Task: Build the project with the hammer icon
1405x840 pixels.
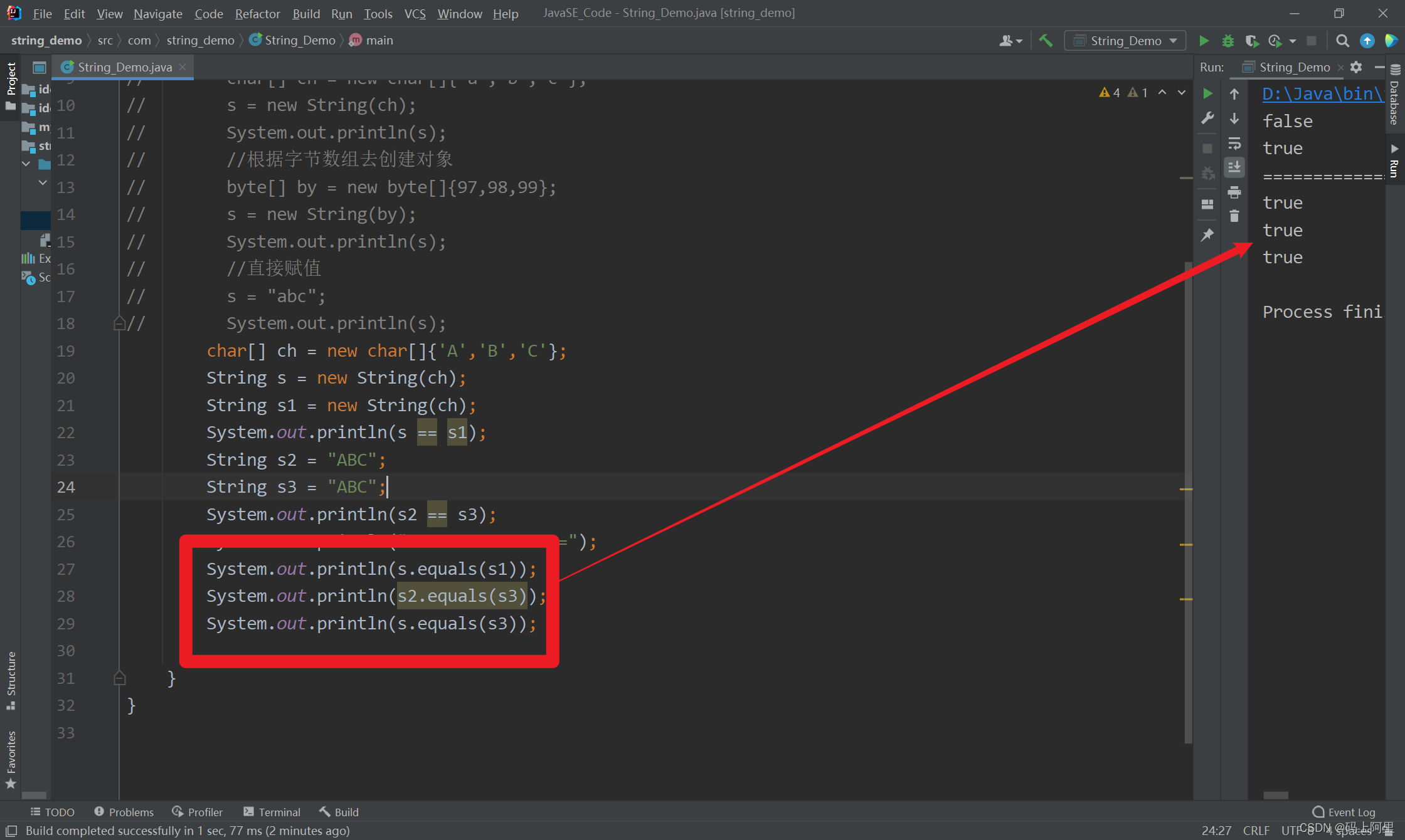Action: (x=1046, y=40)
